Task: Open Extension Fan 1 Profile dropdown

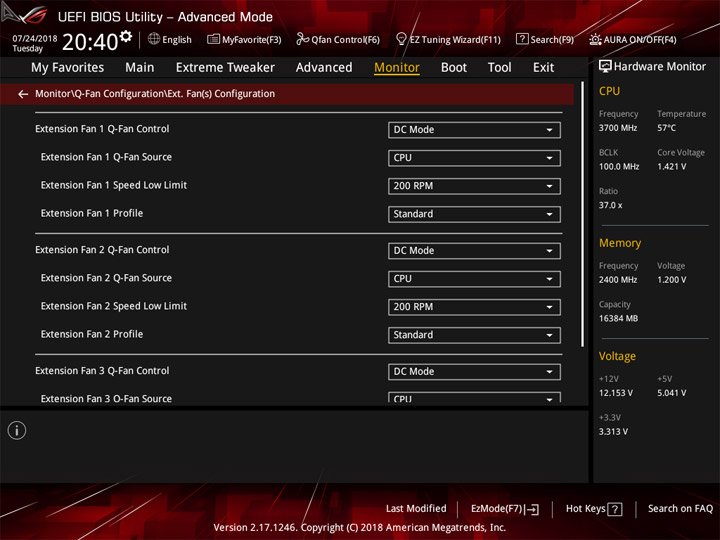Action: click(x=474, y=214)
